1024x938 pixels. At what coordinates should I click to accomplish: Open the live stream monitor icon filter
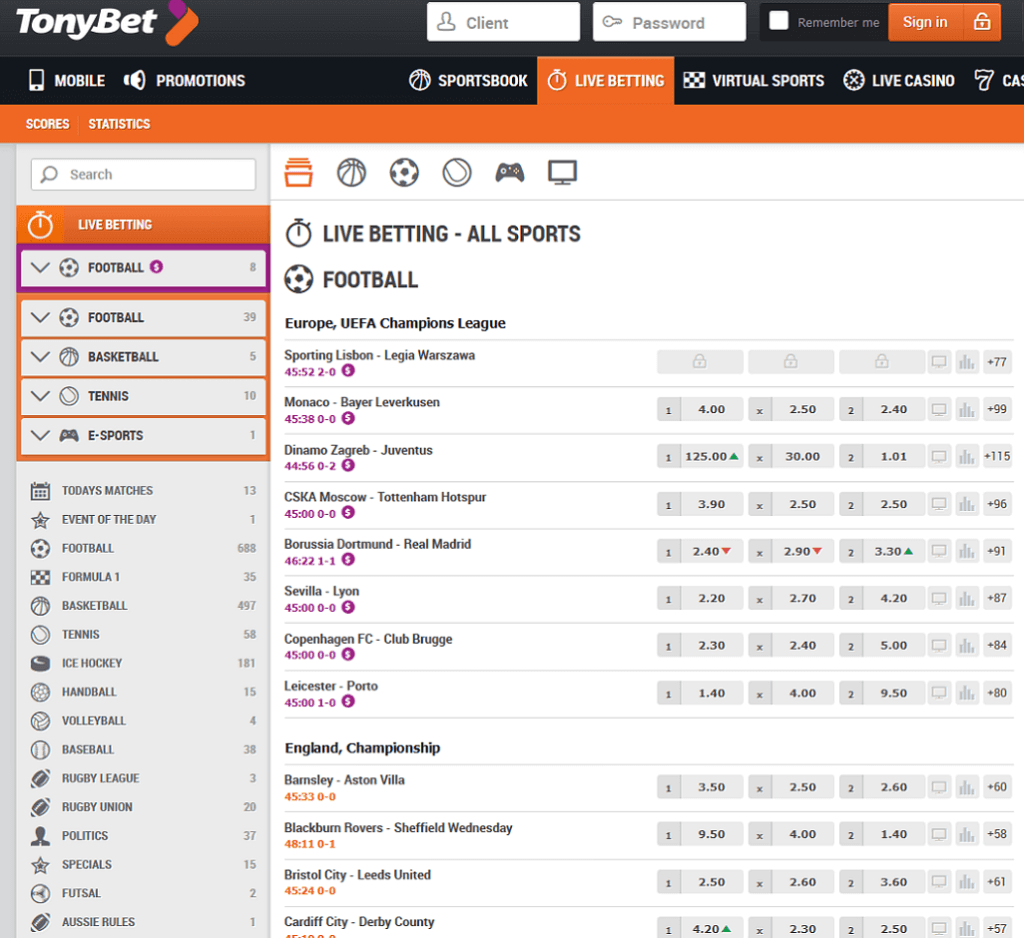coord(562,172)
